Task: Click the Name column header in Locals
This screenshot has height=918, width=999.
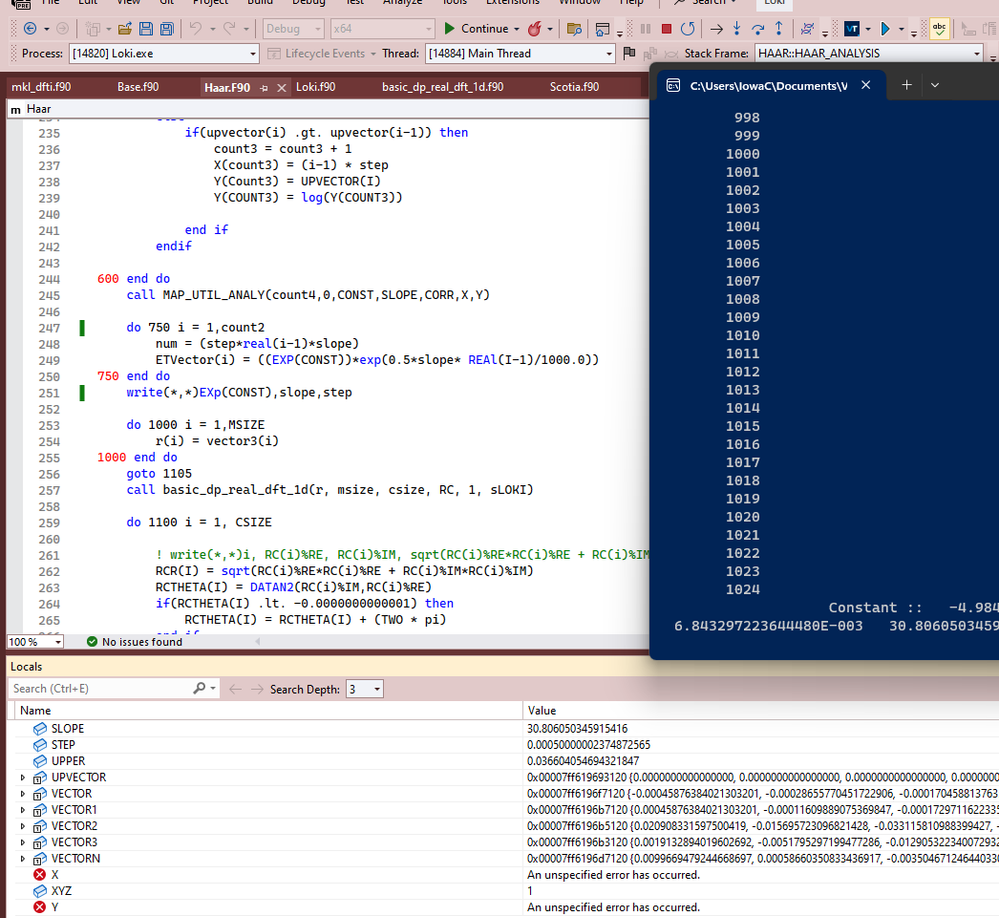Action: (x=35, y=710)
